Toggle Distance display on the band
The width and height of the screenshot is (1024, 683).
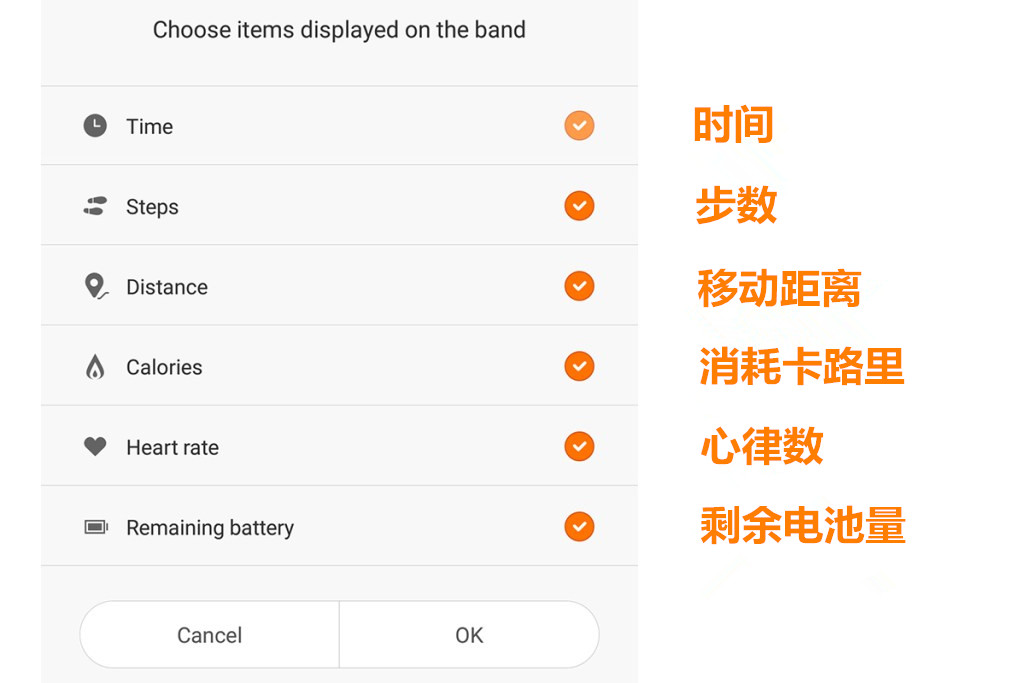pyautogui.click(x=579, y=286)
